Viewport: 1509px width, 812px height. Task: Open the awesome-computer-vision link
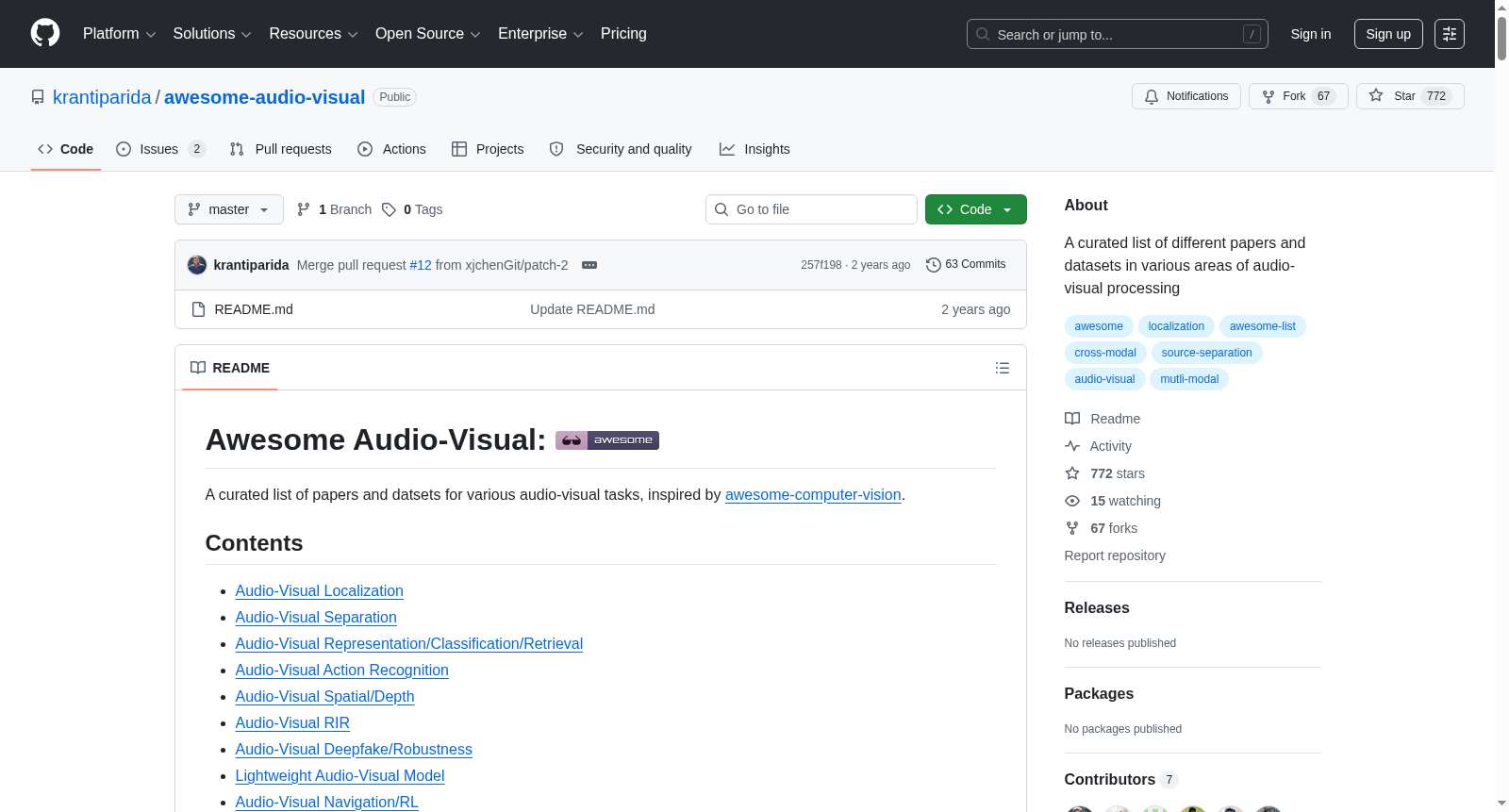813,494
